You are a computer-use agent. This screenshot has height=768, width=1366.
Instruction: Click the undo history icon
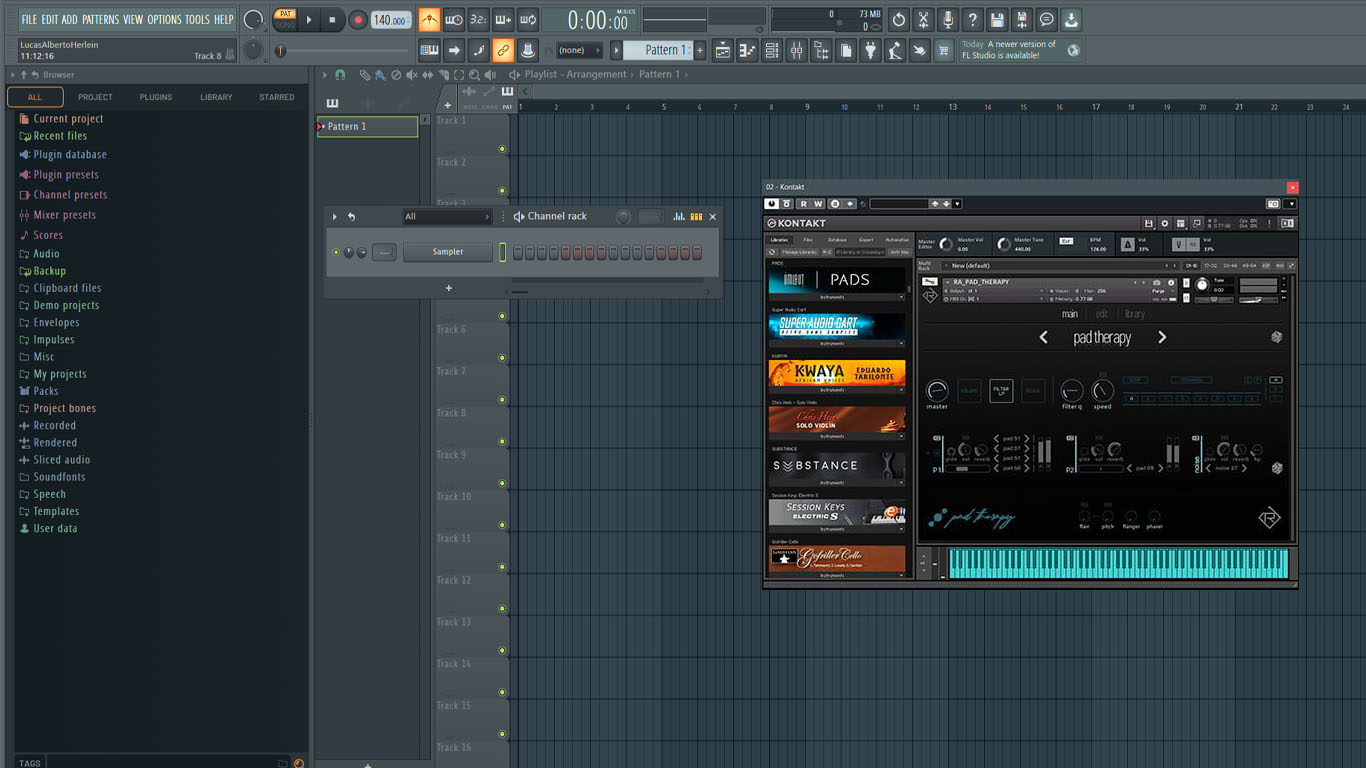(899, 20)
